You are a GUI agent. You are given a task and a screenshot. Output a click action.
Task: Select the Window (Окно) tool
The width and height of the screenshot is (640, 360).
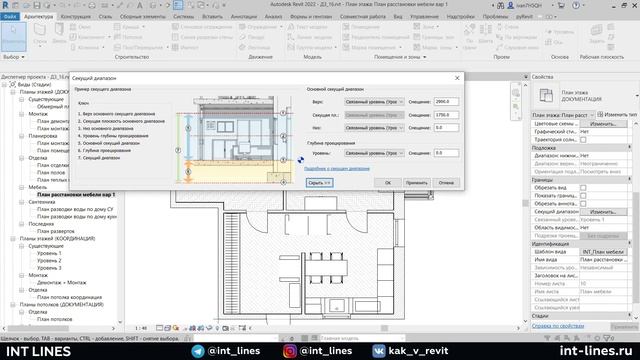(81, 27)
